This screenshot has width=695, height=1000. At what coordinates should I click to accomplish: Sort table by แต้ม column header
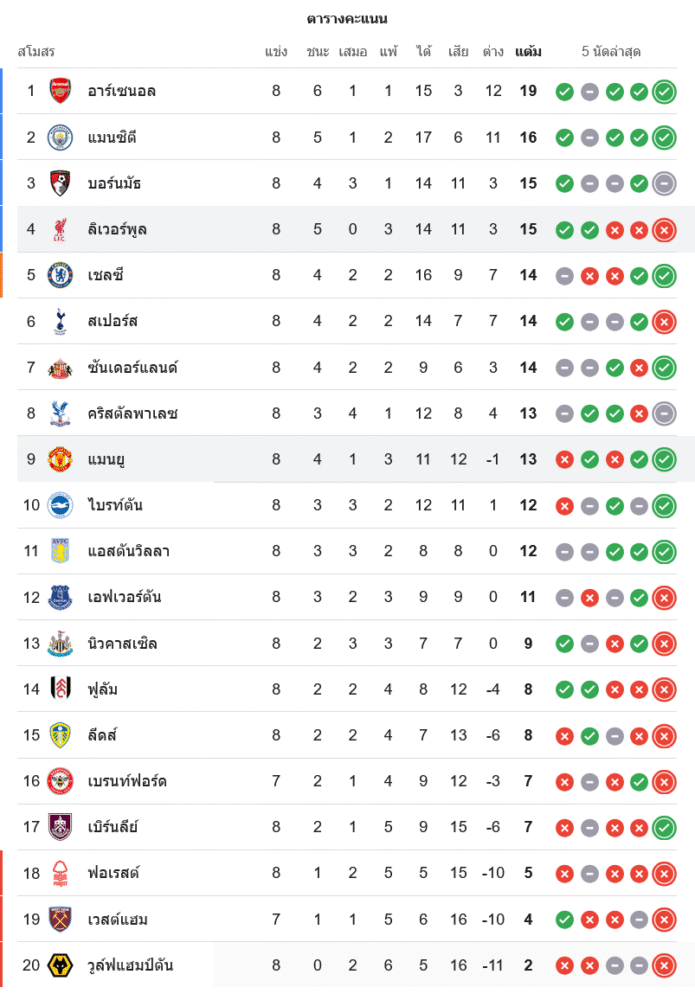(528, 51)
